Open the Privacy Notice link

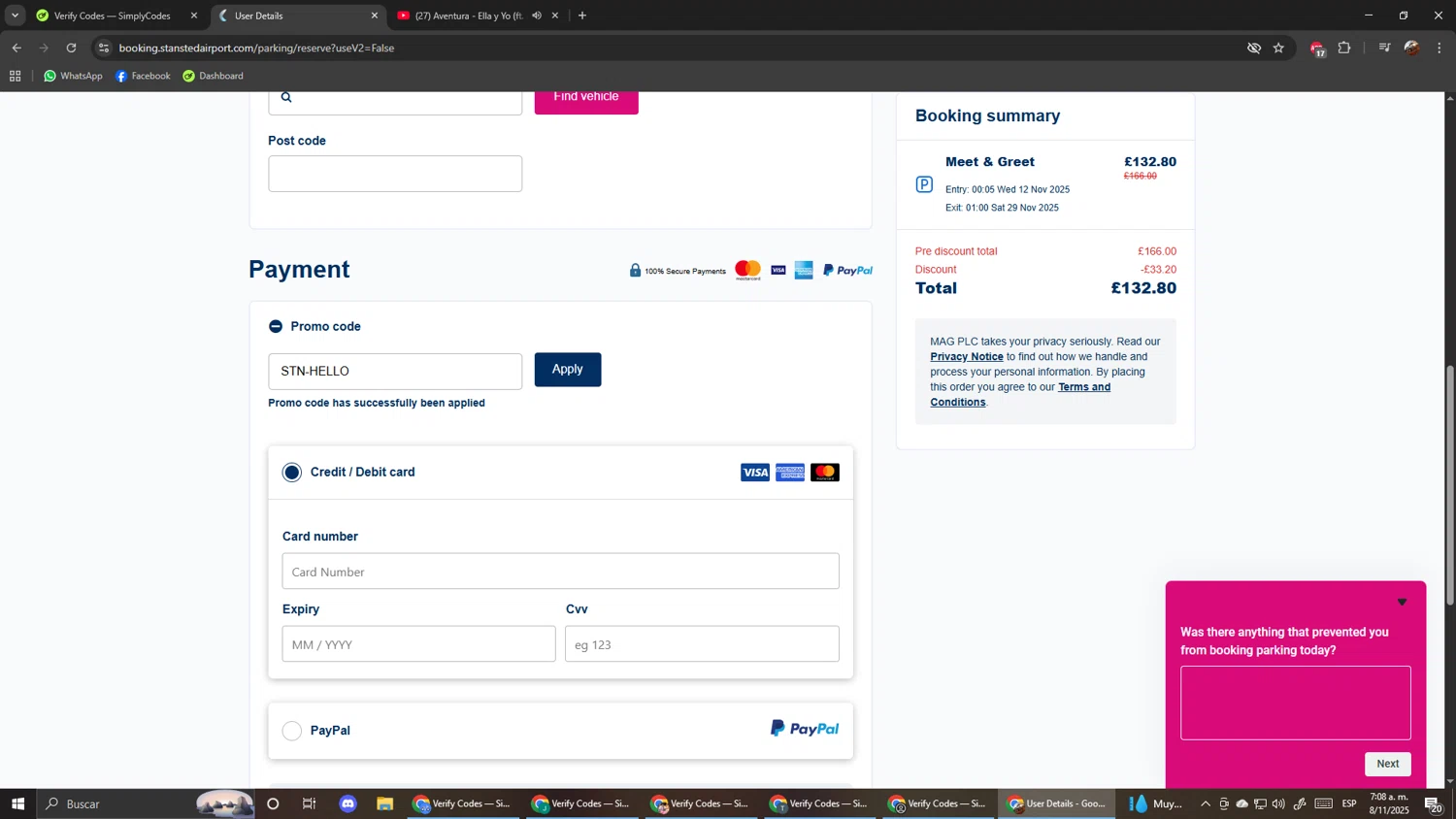coord(967,357)
